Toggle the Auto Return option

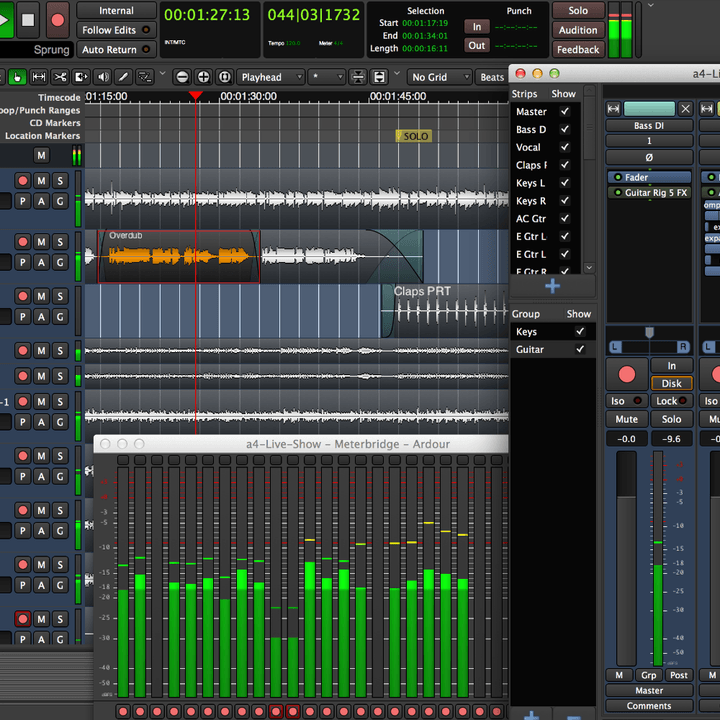[116, 50]
